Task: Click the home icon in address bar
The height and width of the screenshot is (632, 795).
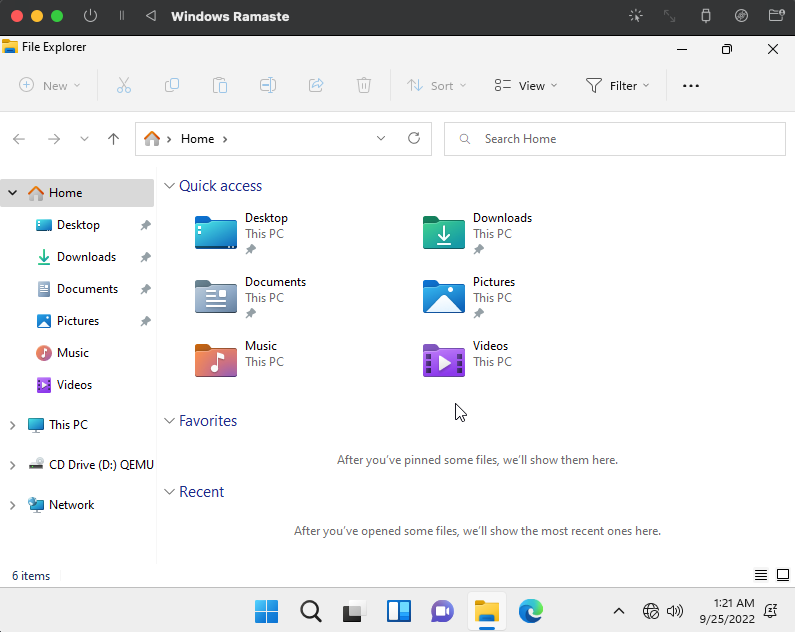Action: (152, 138)
